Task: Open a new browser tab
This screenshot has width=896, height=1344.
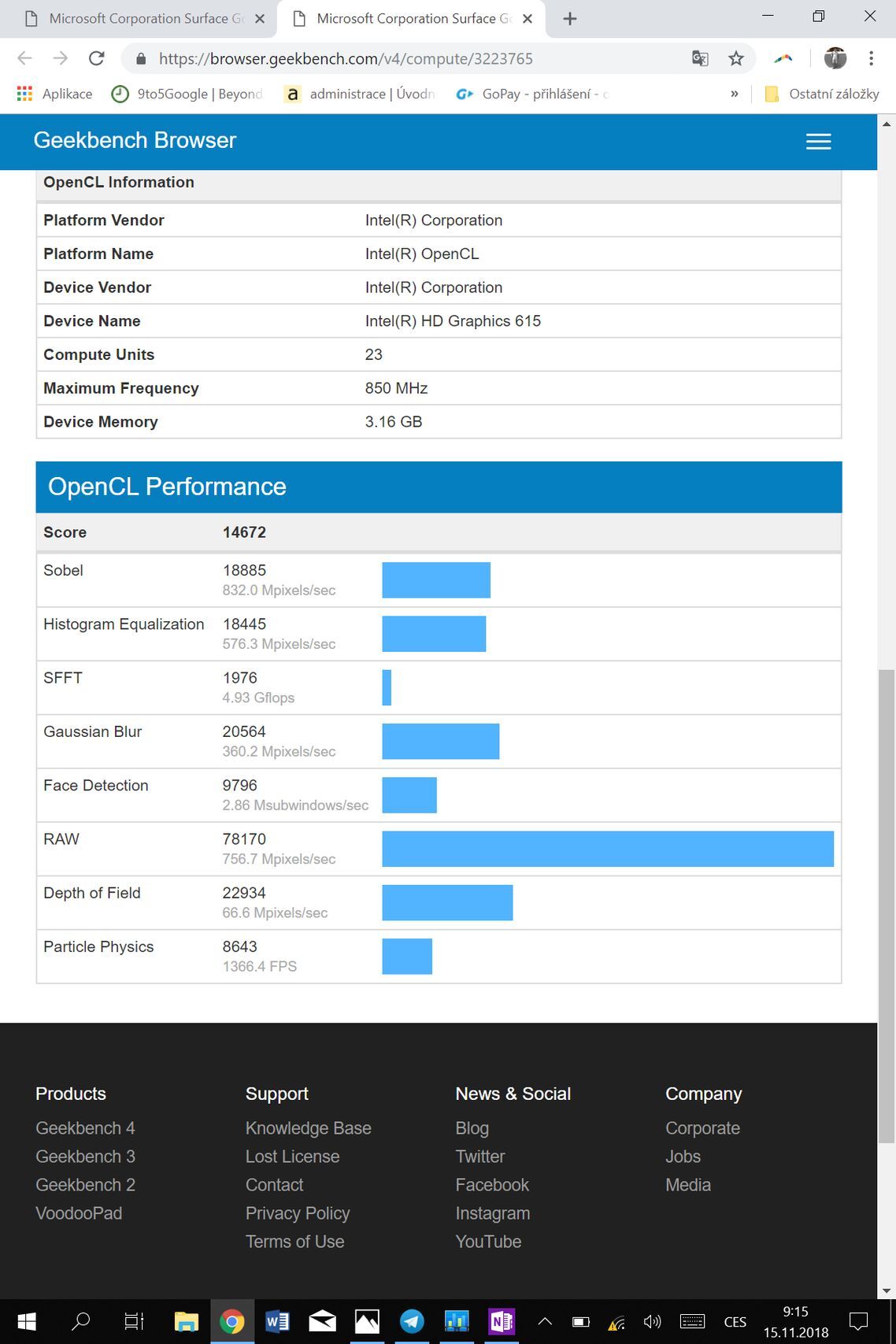Action: 570,19
